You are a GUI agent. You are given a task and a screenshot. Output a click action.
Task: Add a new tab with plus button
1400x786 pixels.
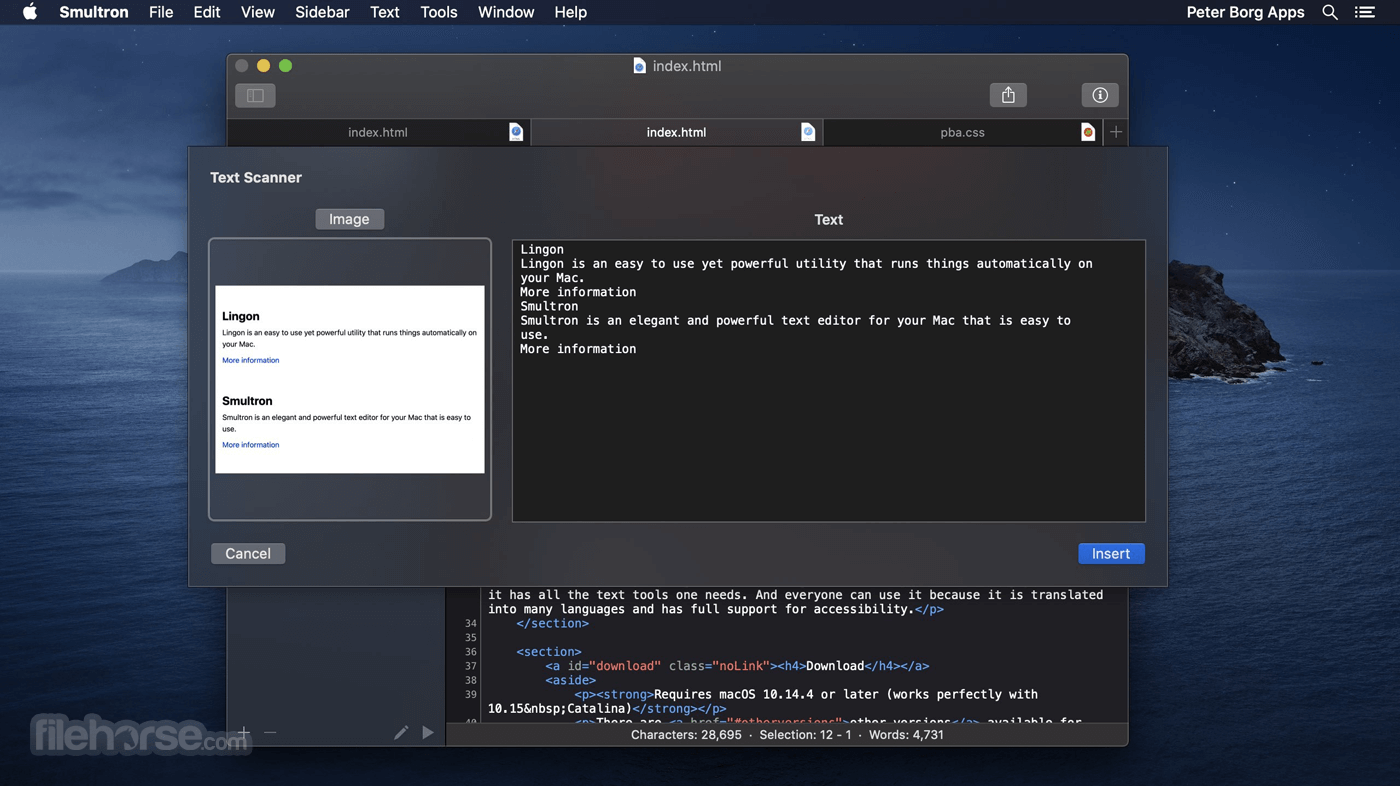pyautogui.click(x=1116, y=132)
